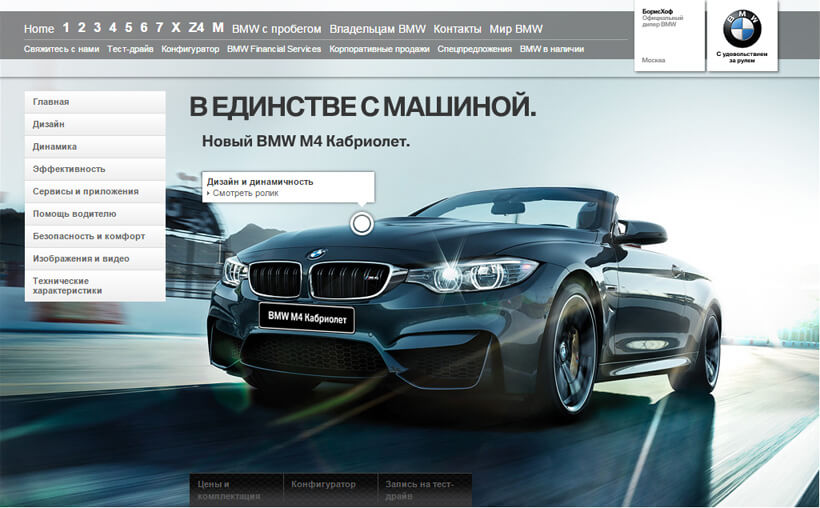Click the arrow before Смотреть ролик
The width and height of the screenshot is (820, 508).
pos(208,194)
